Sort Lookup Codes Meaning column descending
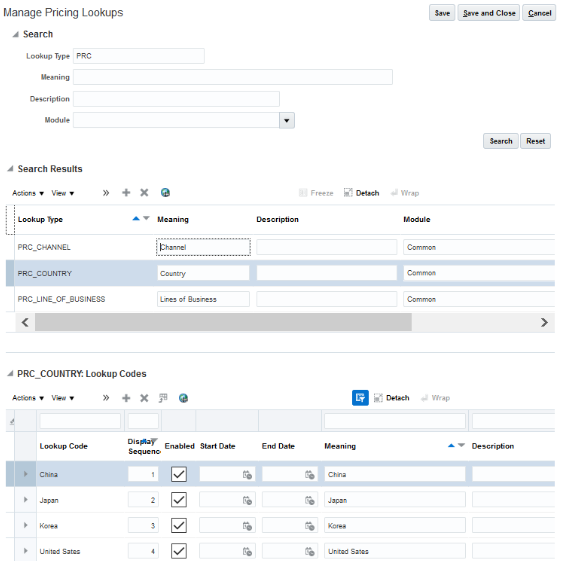This screenshot has width=562, height=562. 462,446
